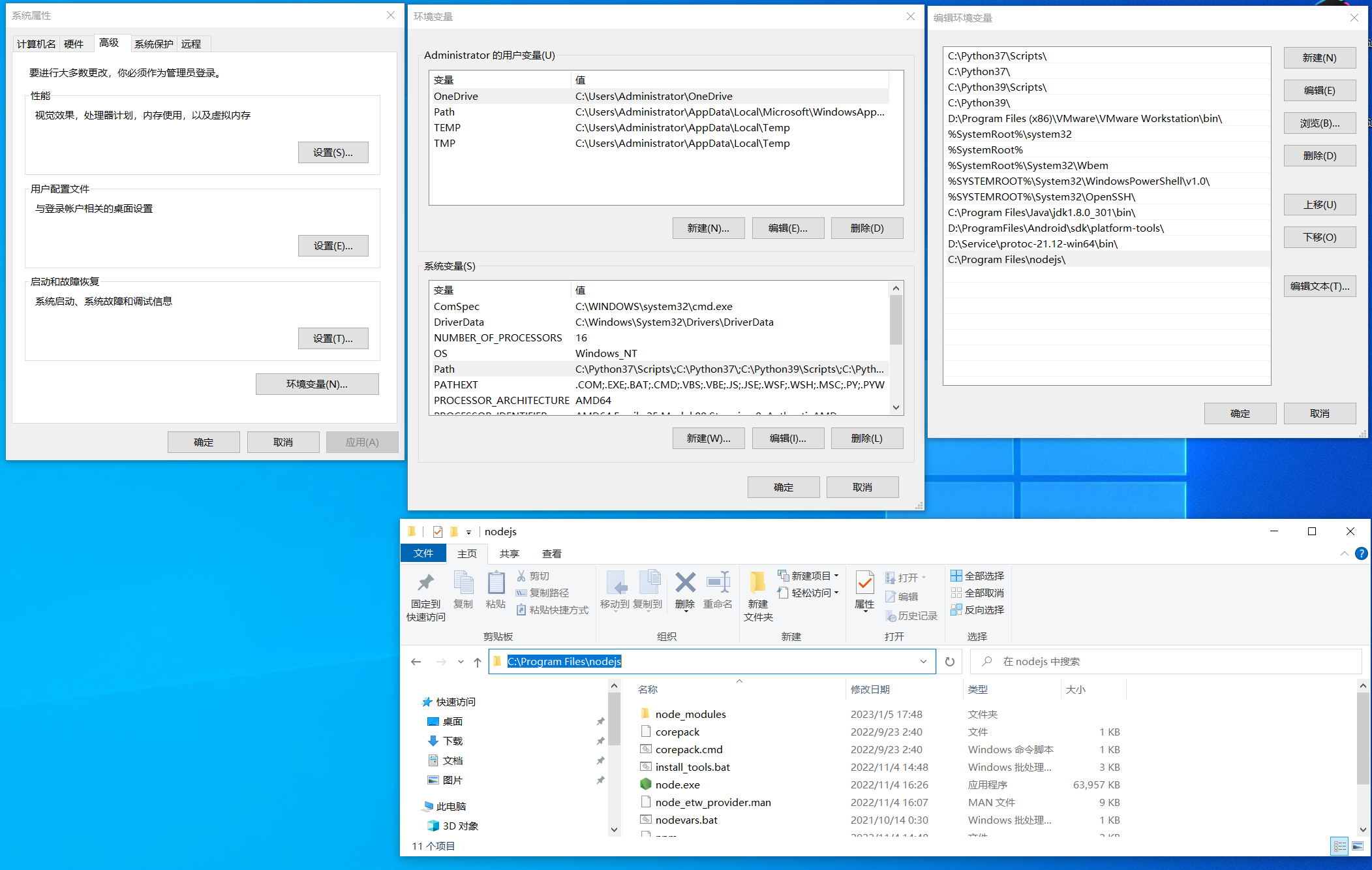Select the node_modules folder

690,714
